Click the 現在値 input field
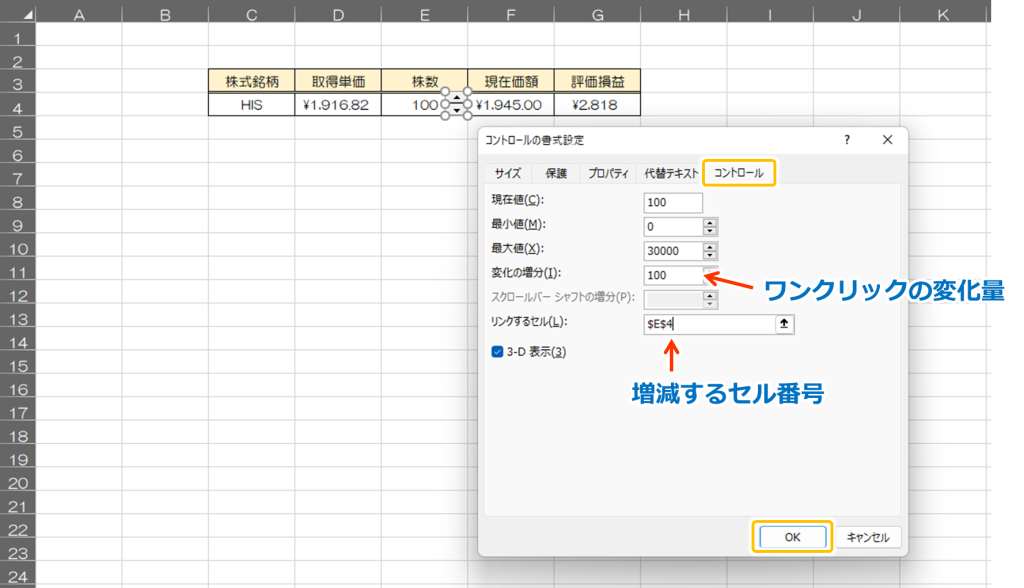The width and height of the screenshot is (1024, 588). click(x=673, y=203)
